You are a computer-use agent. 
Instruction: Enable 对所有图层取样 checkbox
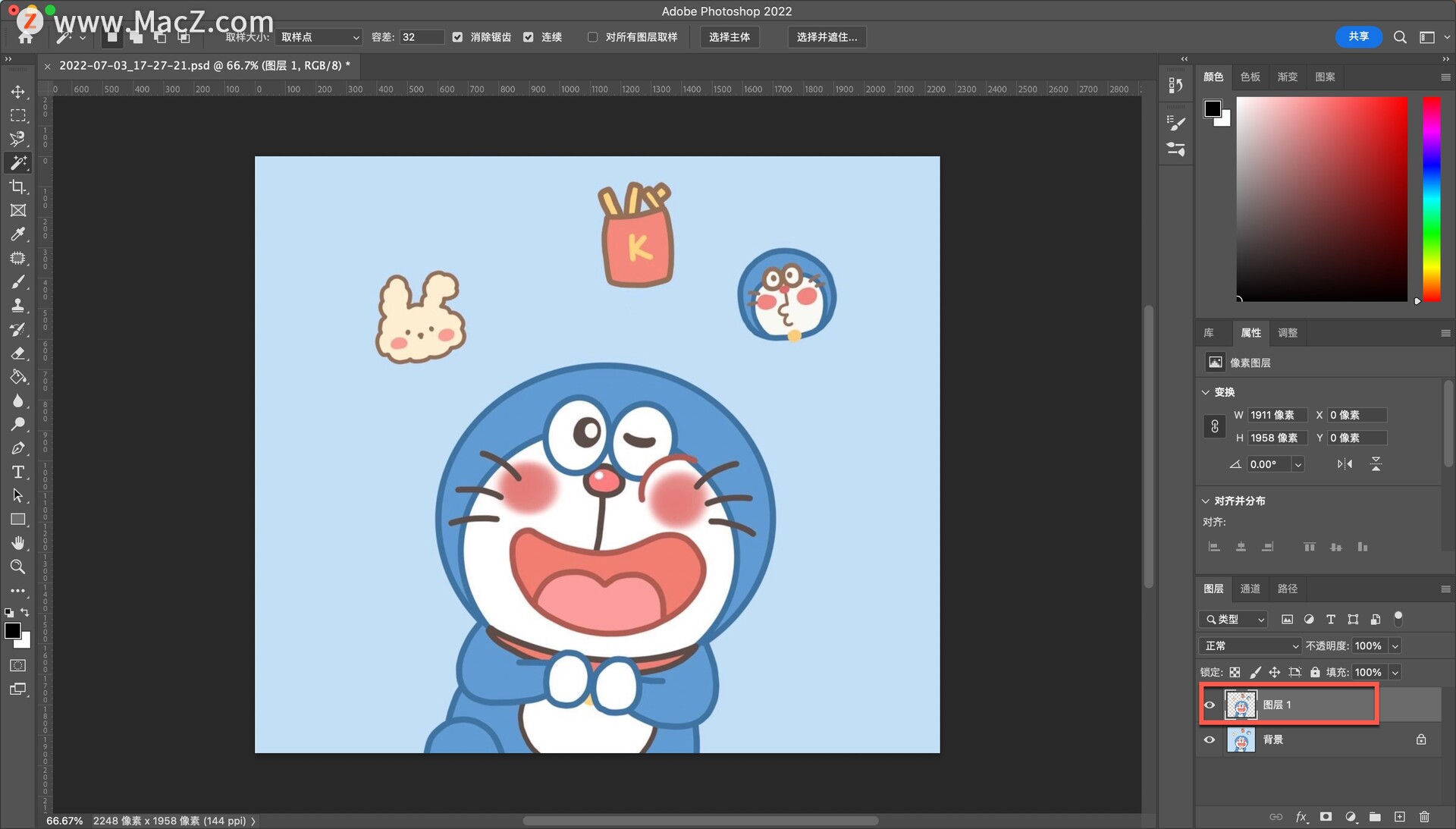click(x=593, y=37)
